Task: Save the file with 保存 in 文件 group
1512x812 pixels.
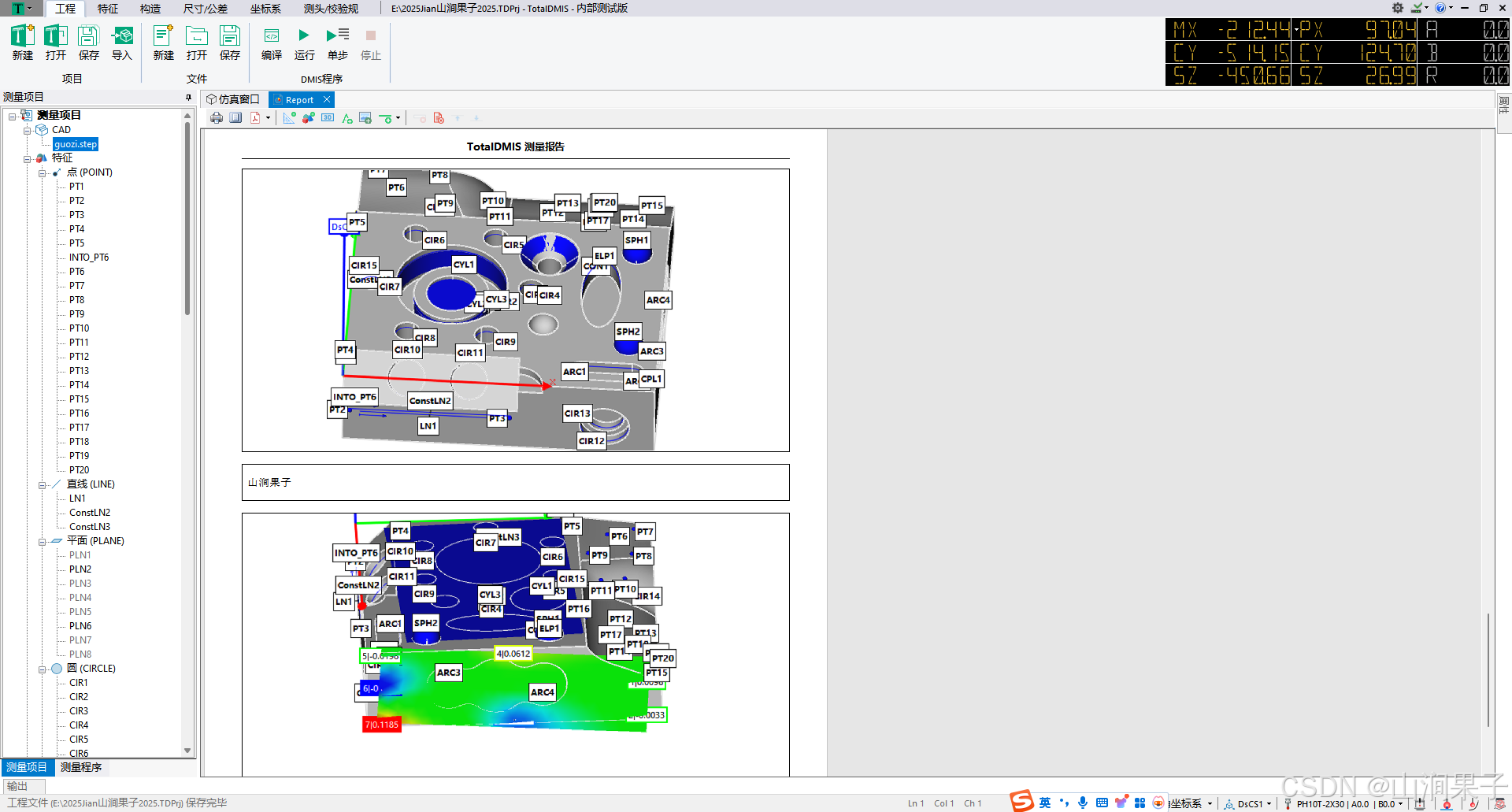Action: [229, 43]
